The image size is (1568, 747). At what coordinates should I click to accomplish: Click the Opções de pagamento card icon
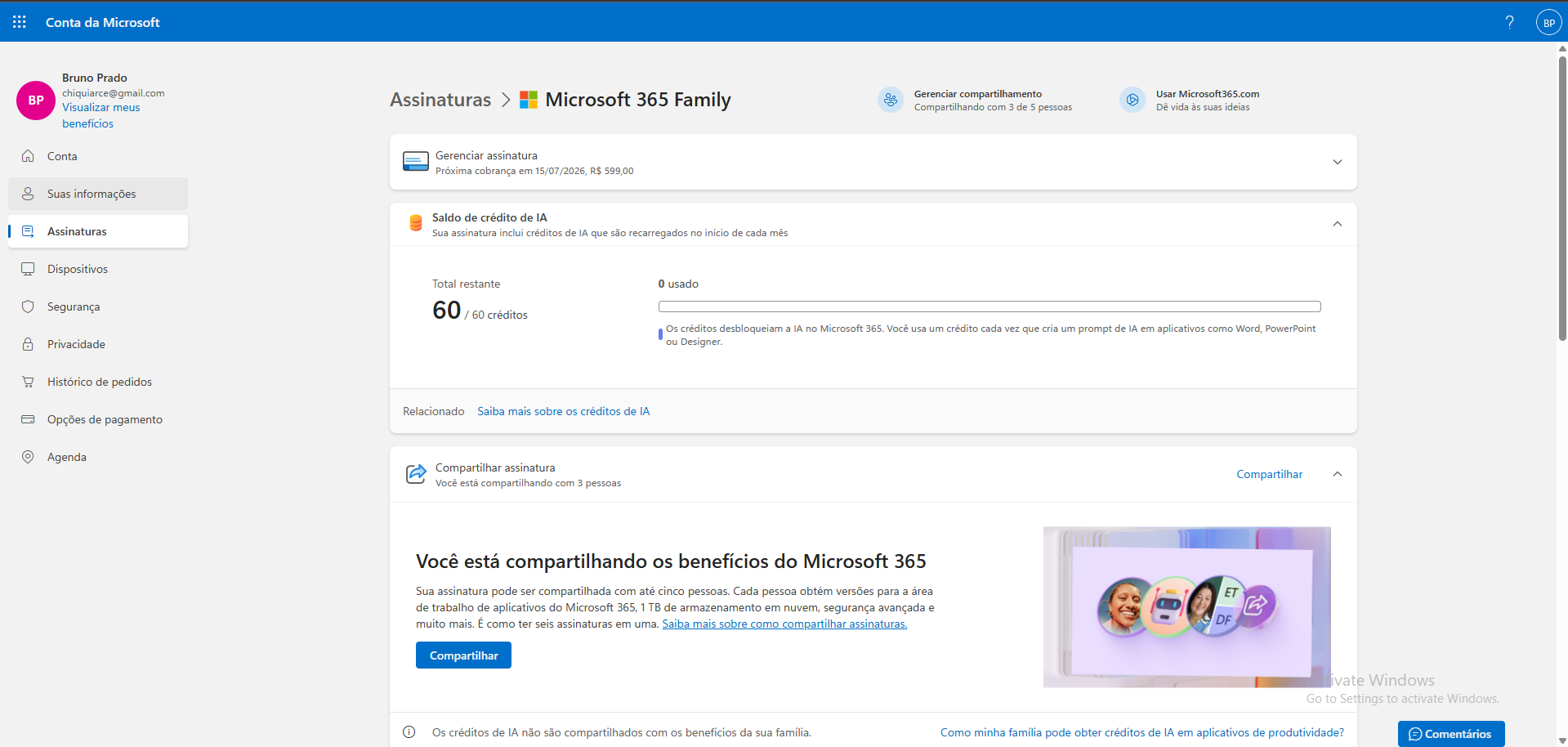[28, 419]
